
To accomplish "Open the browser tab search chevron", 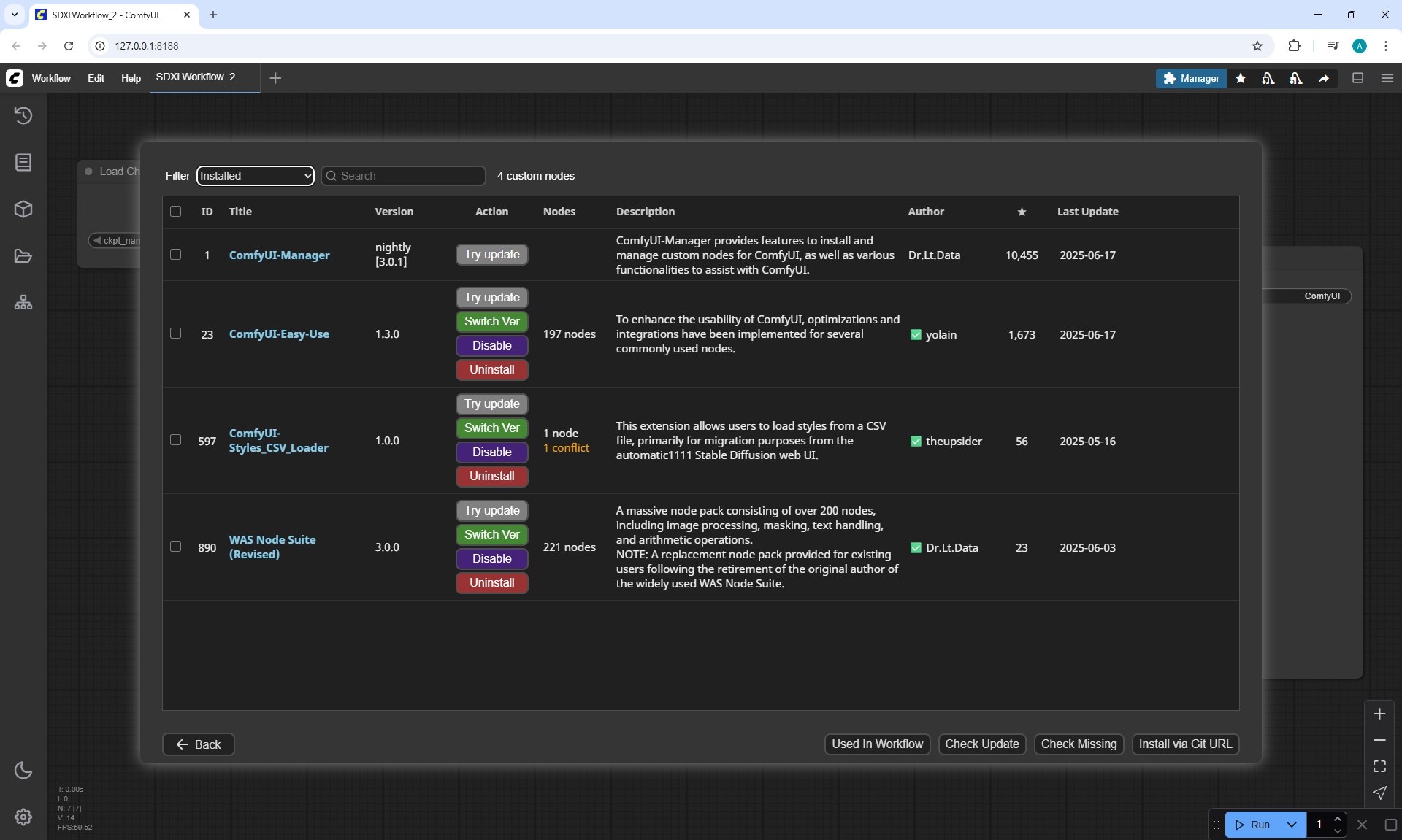I will pos(14,15).
